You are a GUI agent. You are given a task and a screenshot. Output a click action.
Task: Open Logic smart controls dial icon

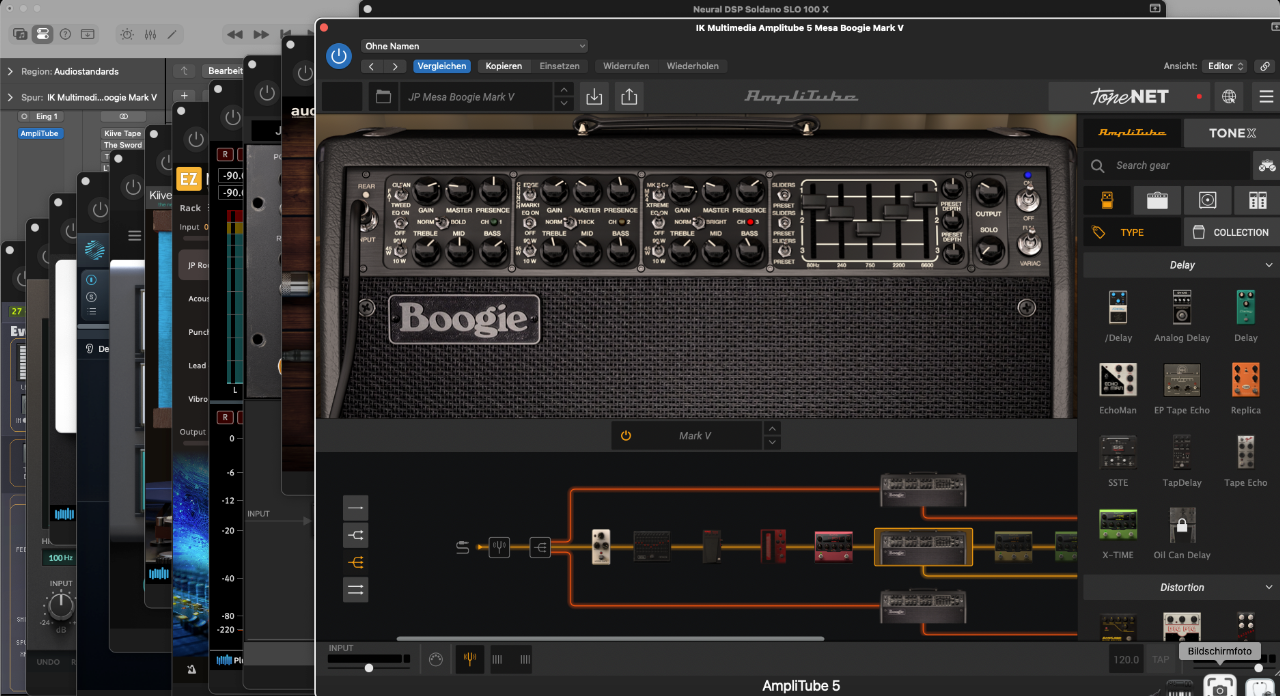[x=127, y=34]
